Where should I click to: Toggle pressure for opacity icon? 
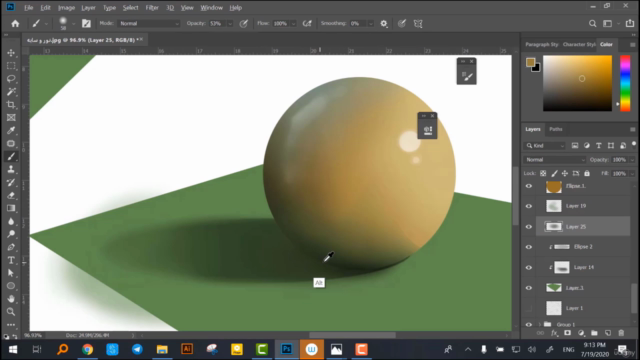(x=243, y=24)
